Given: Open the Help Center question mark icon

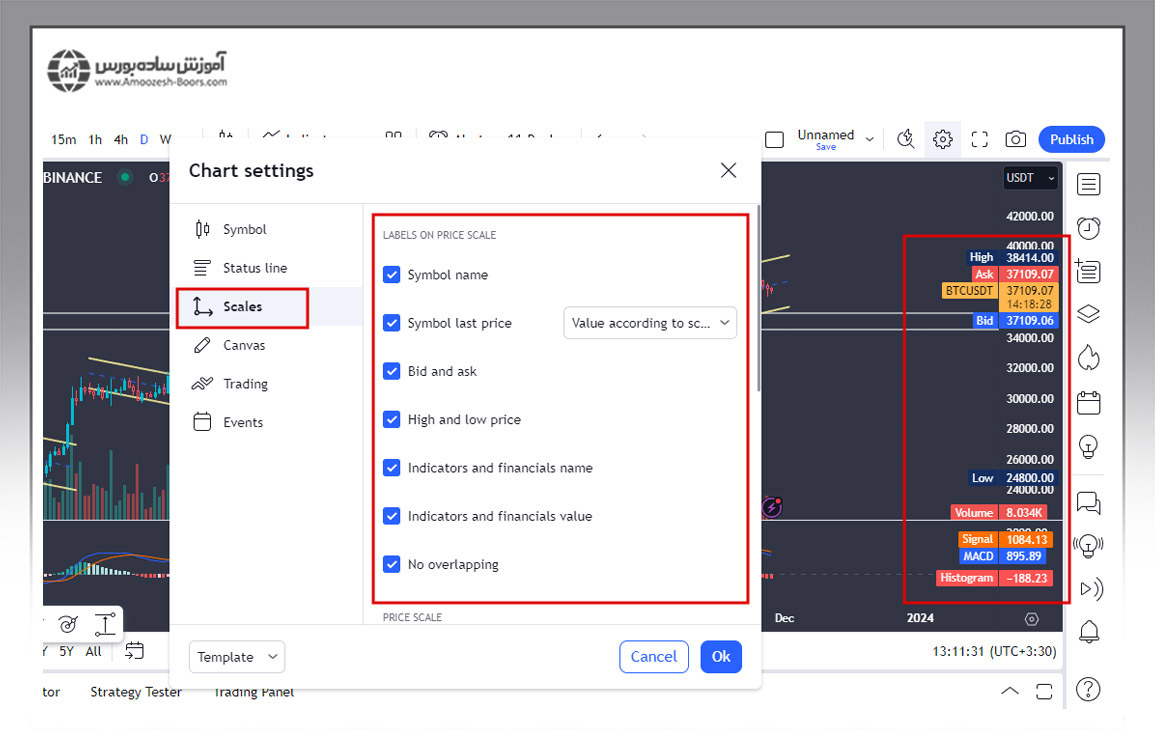Looking at the screenshot, I should point(1089,689).
